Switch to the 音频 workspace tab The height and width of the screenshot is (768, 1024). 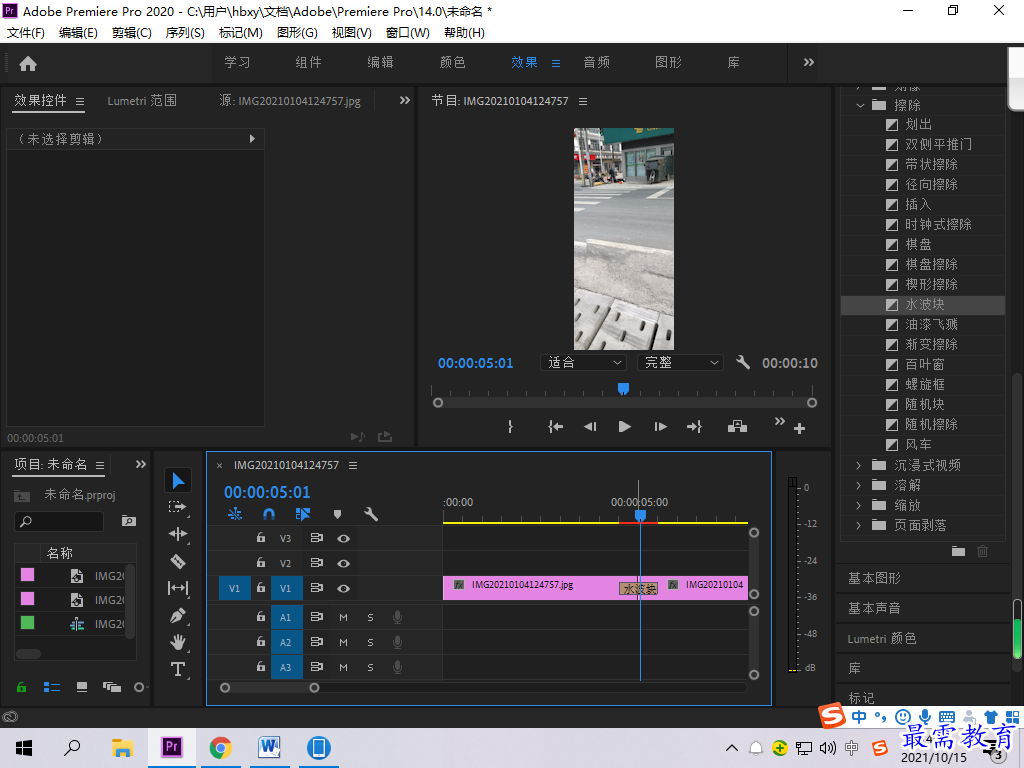[x=596, y=62]
